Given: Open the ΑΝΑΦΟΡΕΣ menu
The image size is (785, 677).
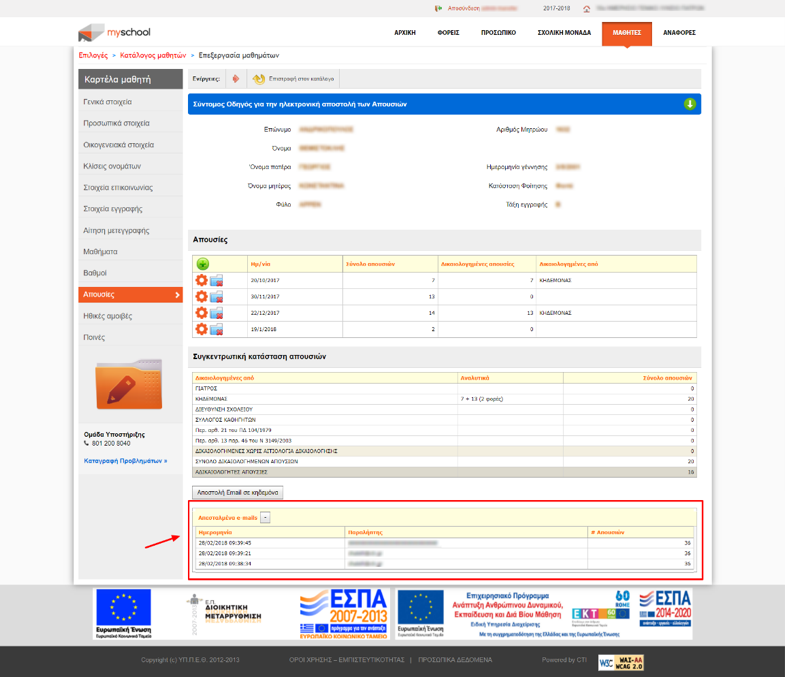Looking at the screenshot, I should (x=679, y=32).
